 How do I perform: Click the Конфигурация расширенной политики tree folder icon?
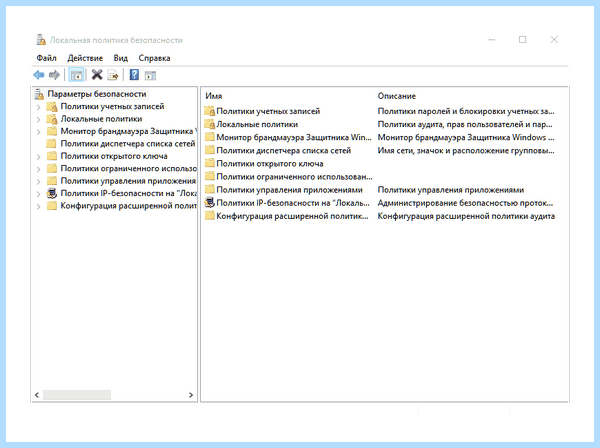point(52,206)
